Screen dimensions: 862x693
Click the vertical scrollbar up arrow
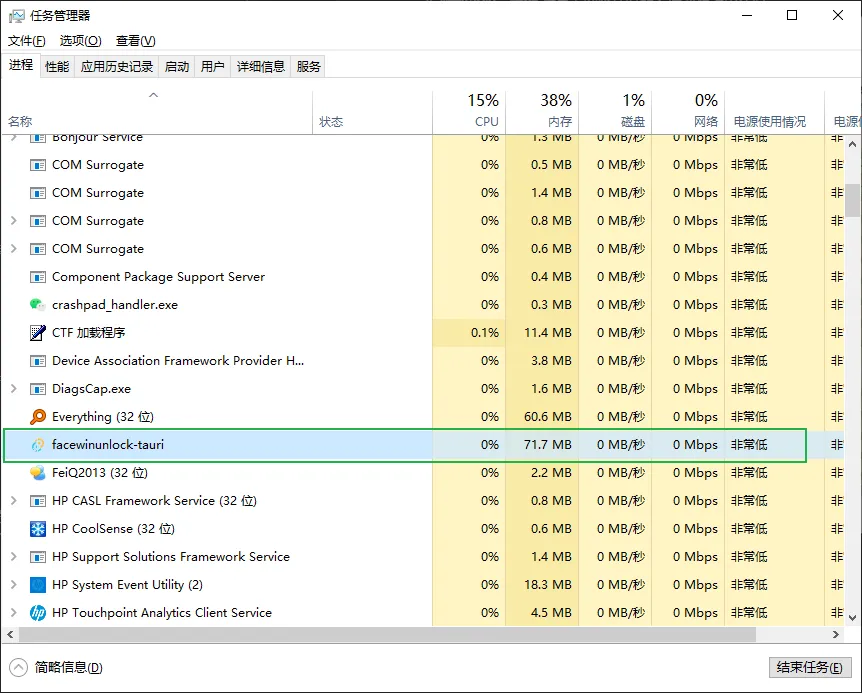pyautogui.click(x=852, y=145)
